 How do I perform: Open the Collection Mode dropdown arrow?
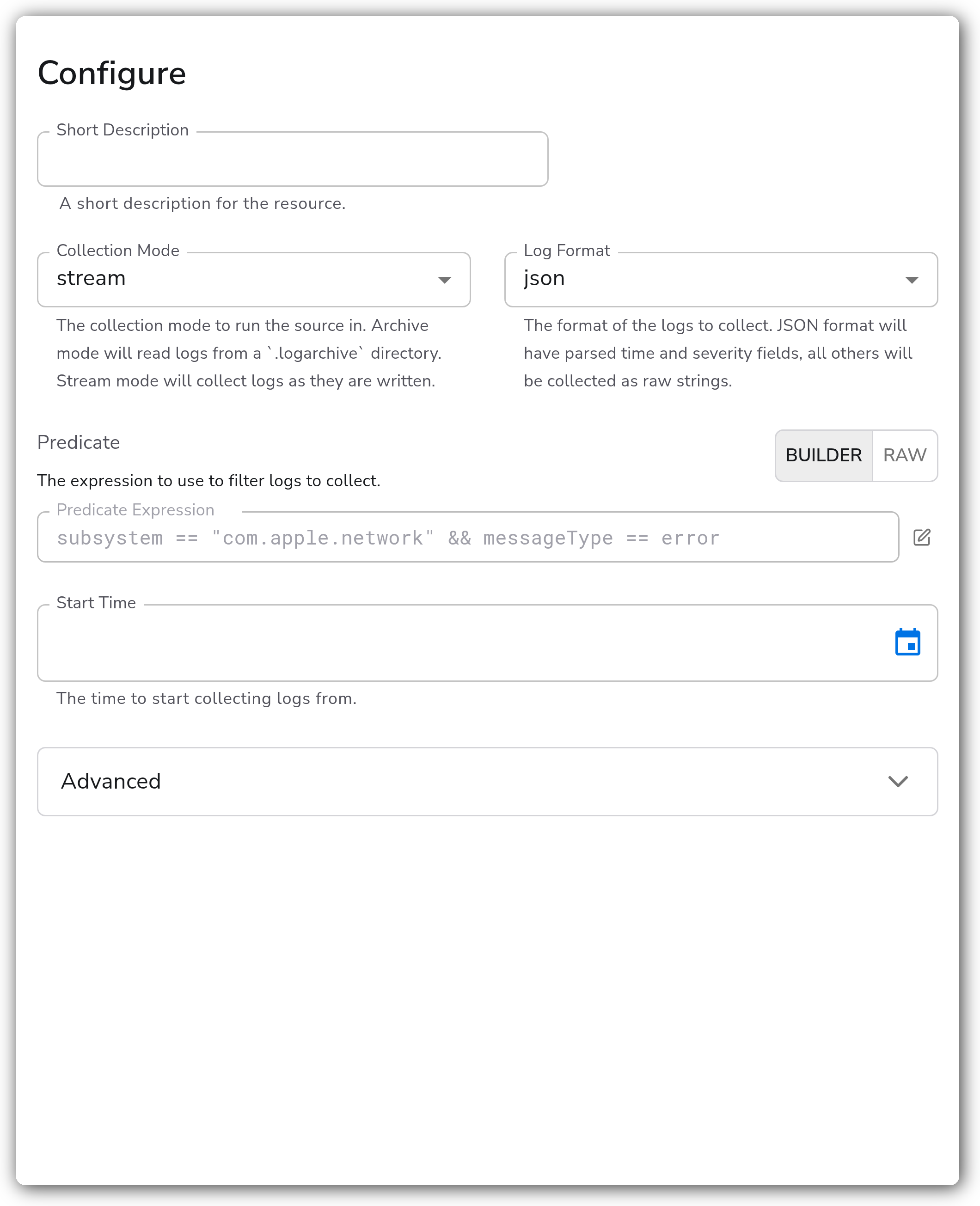click(444, 280)
